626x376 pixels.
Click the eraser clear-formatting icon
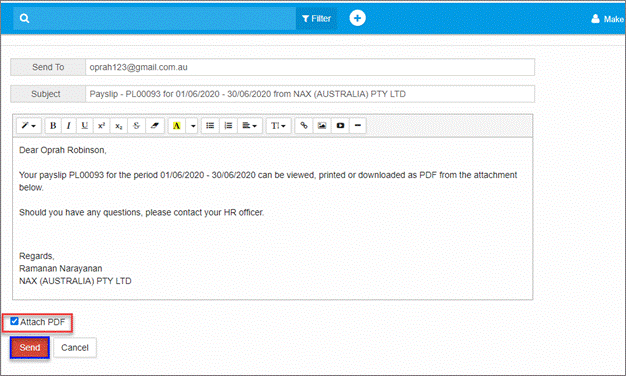(x=155, y=126)
